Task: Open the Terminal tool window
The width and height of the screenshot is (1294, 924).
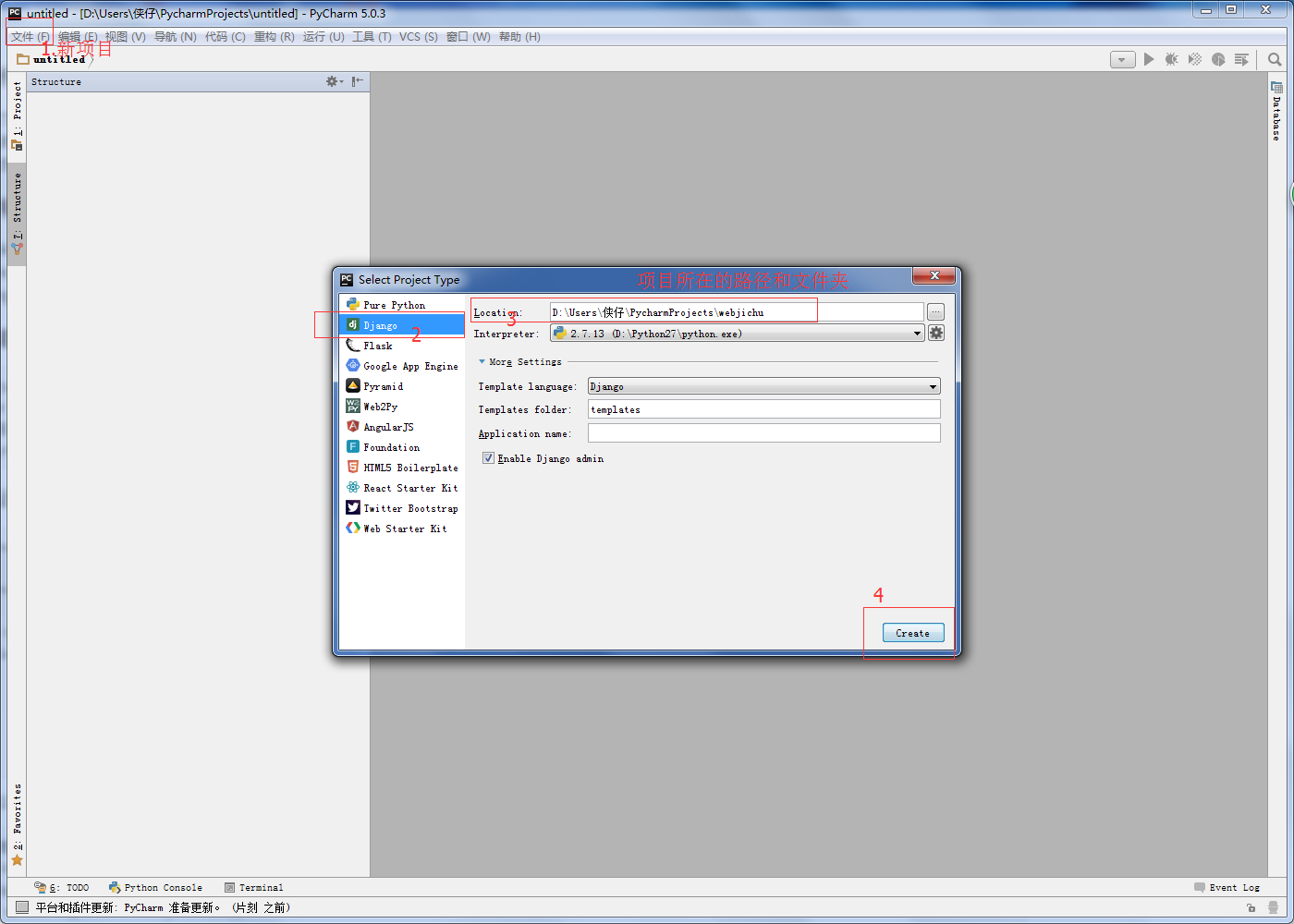Action: 254,887
